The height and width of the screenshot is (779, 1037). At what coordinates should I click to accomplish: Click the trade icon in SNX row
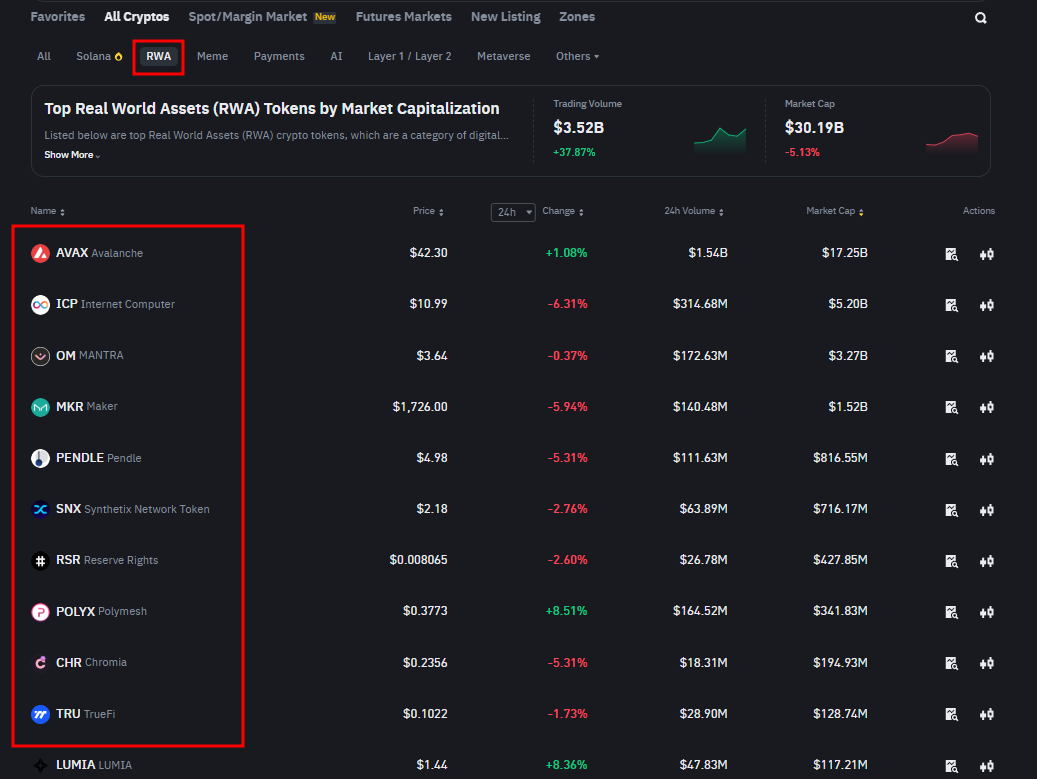[987, 510]
